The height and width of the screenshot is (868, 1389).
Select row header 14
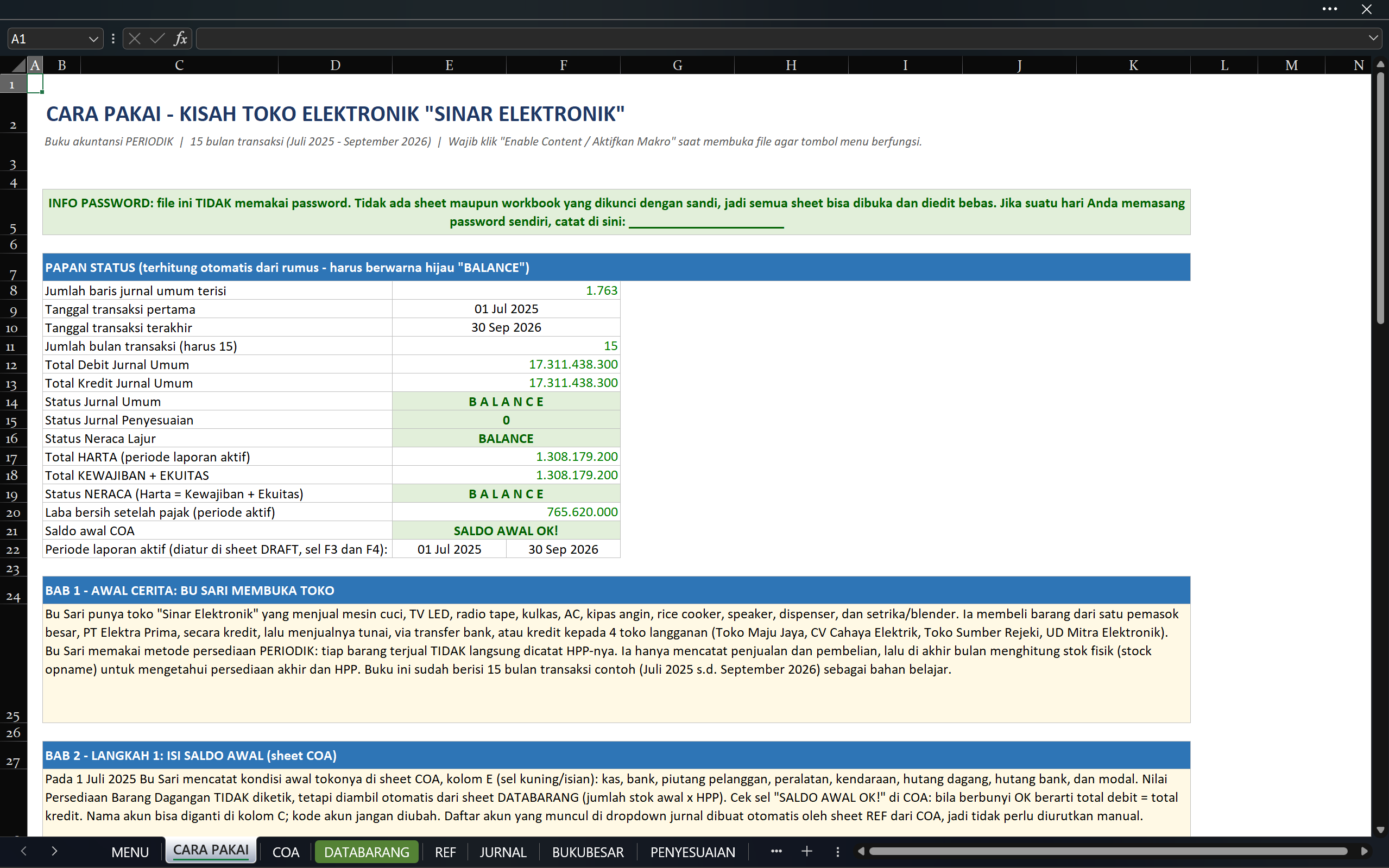click(12, 402)
